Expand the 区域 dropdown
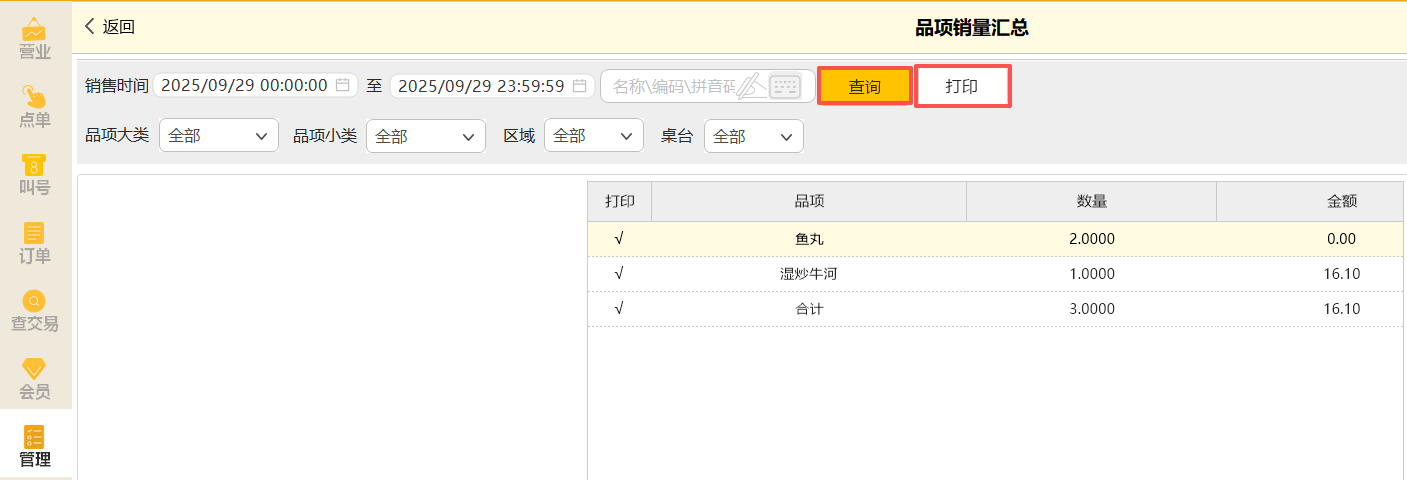The image size is (1407, 480). pyautogui.click(x=593, y=136)
